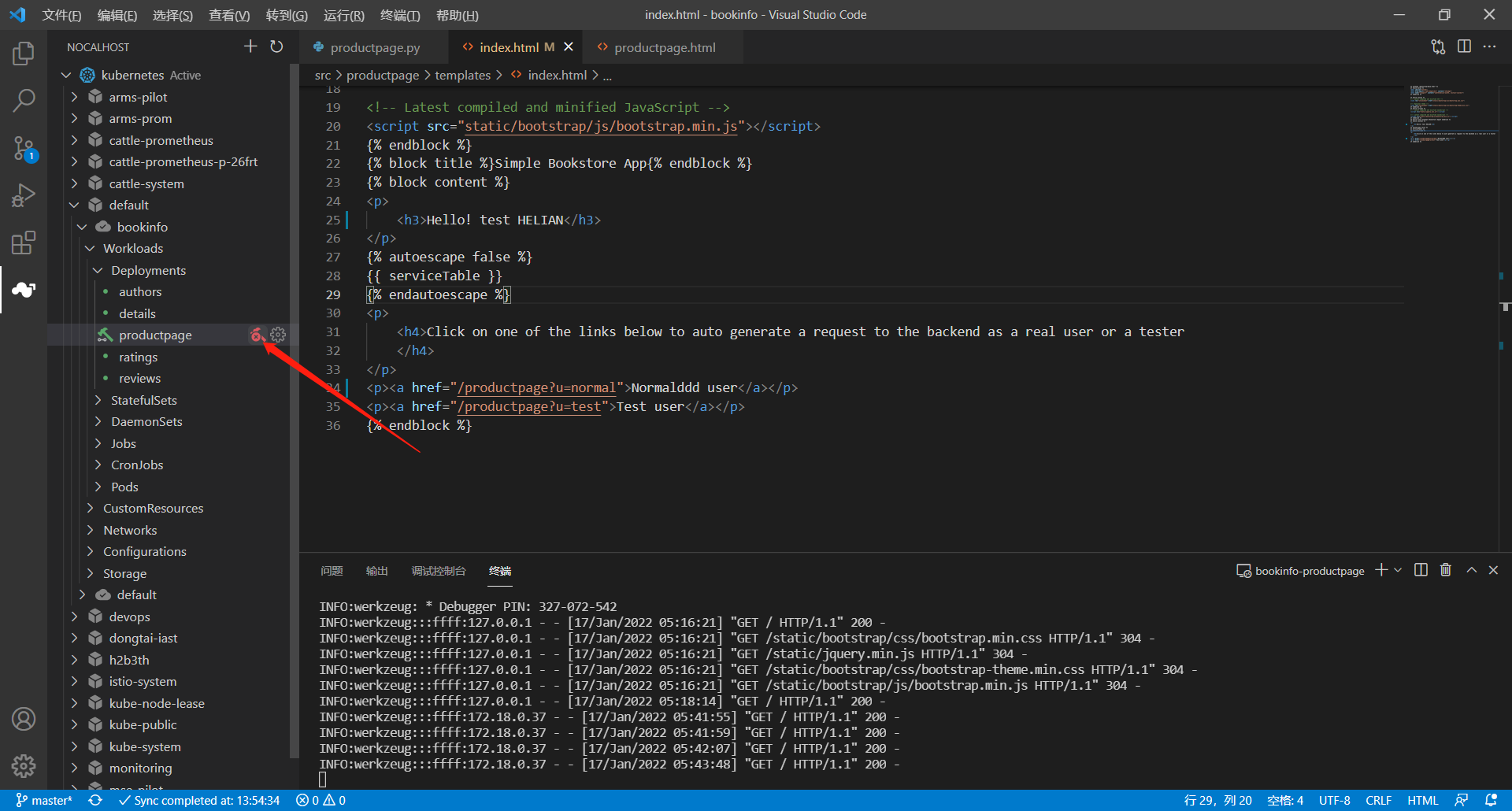Close the terminal panel

(1493, 570)
